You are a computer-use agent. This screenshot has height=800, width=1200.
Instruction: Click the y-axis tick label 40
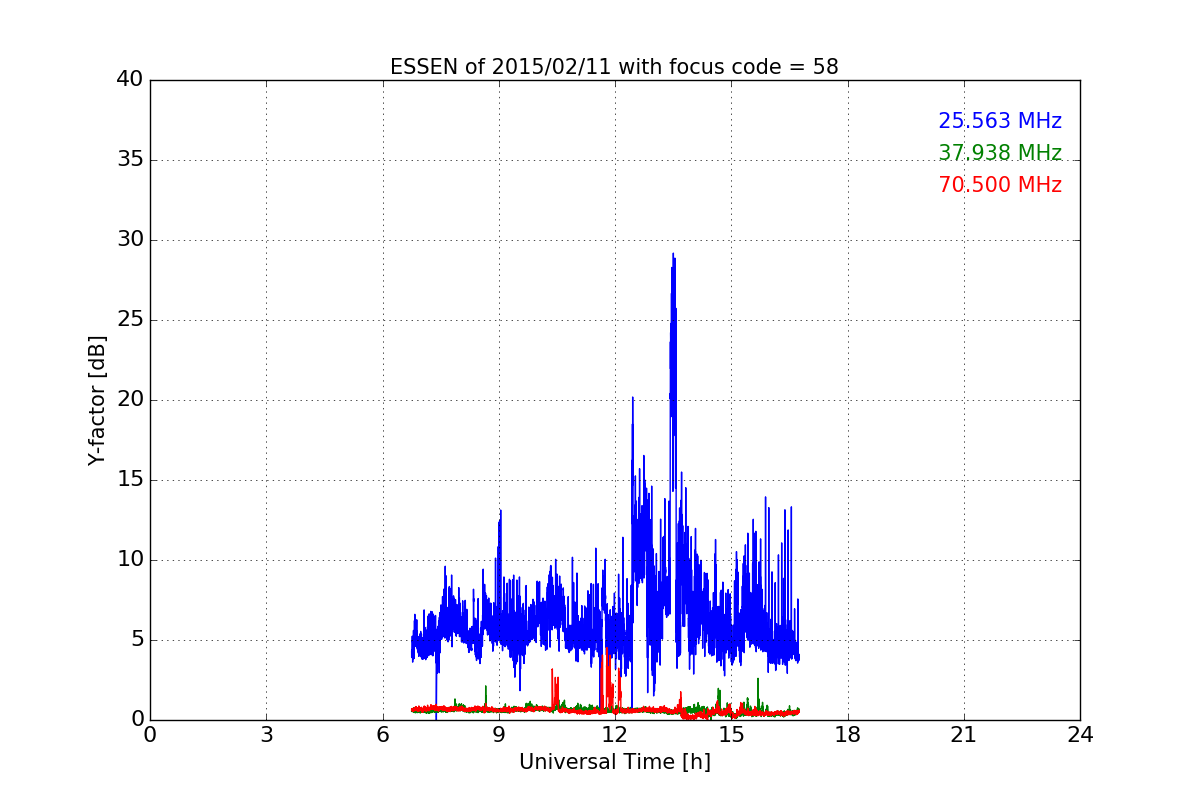[x=130, y=80]
